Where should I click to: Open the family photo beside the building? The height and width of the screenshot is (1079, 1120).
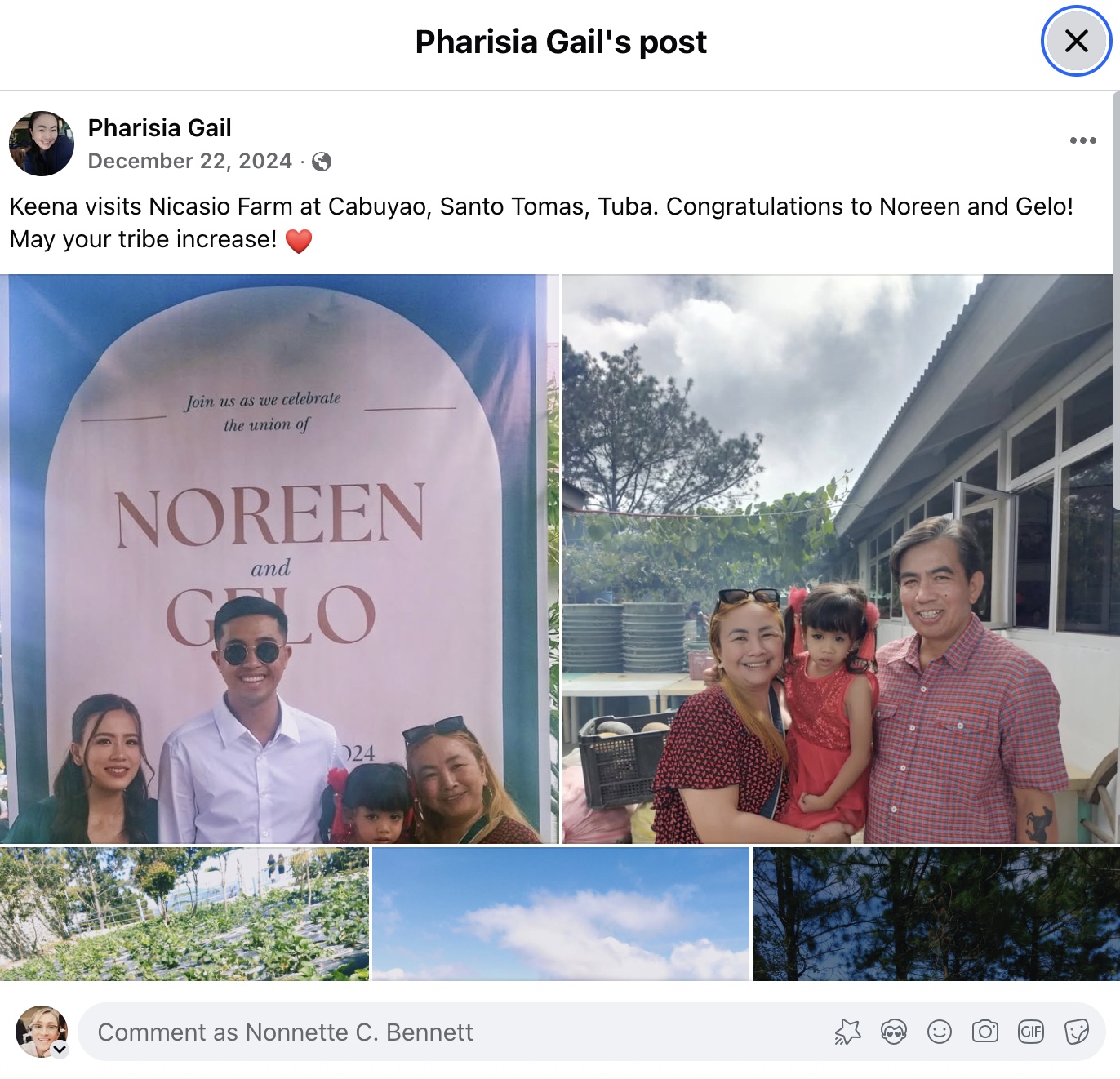coord(838,559)
